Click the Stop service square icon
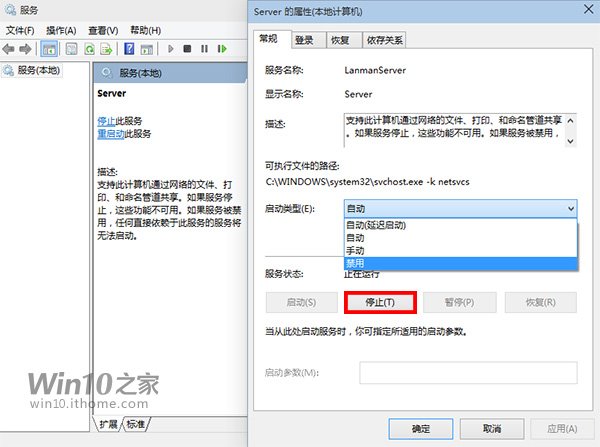Image resolution: width=600 pixels, height=447 pixels. (187, 49)
